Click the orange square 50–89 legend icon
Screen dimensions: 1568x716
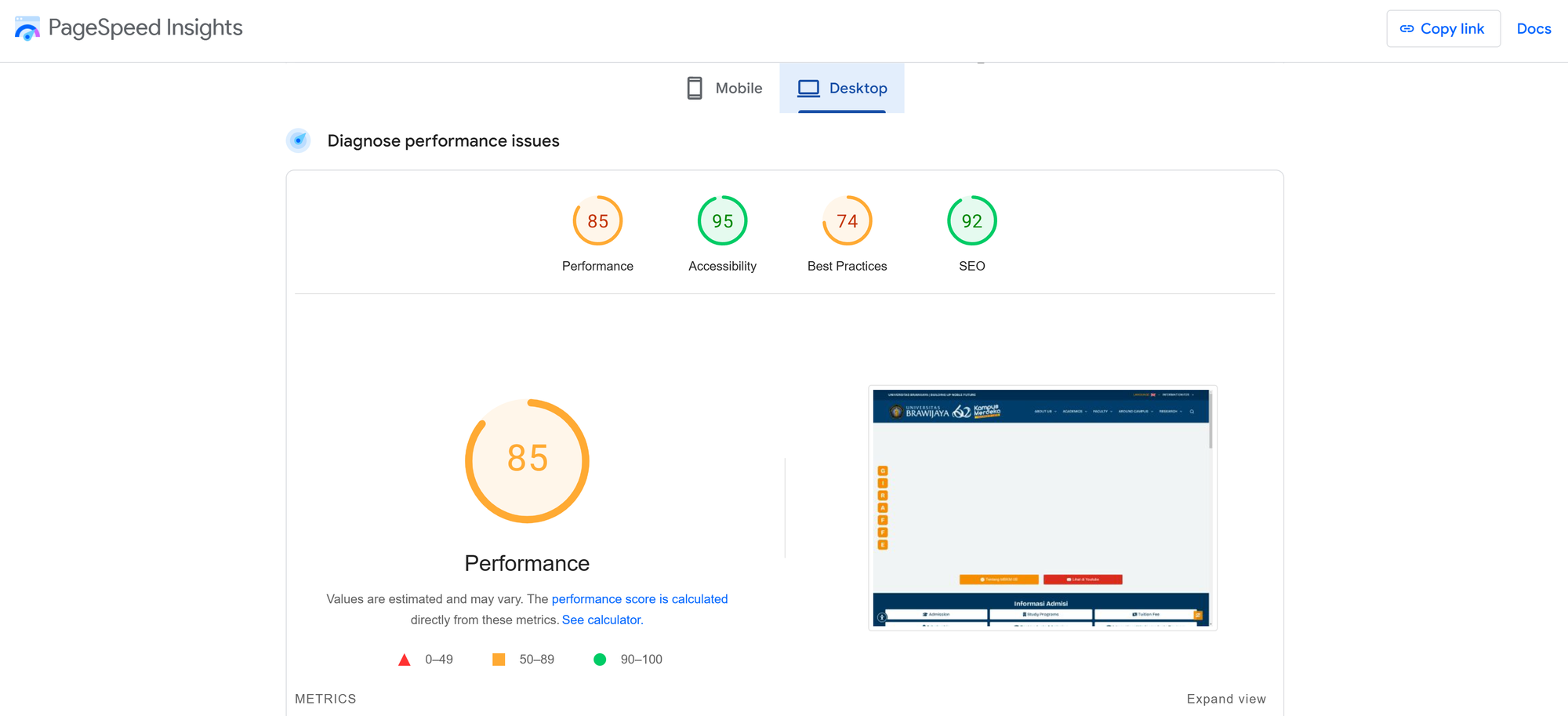click(x=499, y=660)
